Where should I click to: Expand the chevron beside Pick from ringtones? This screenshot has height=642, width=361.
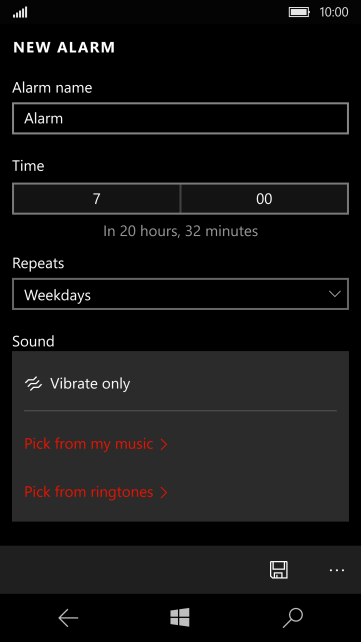(x=164, y=493)
